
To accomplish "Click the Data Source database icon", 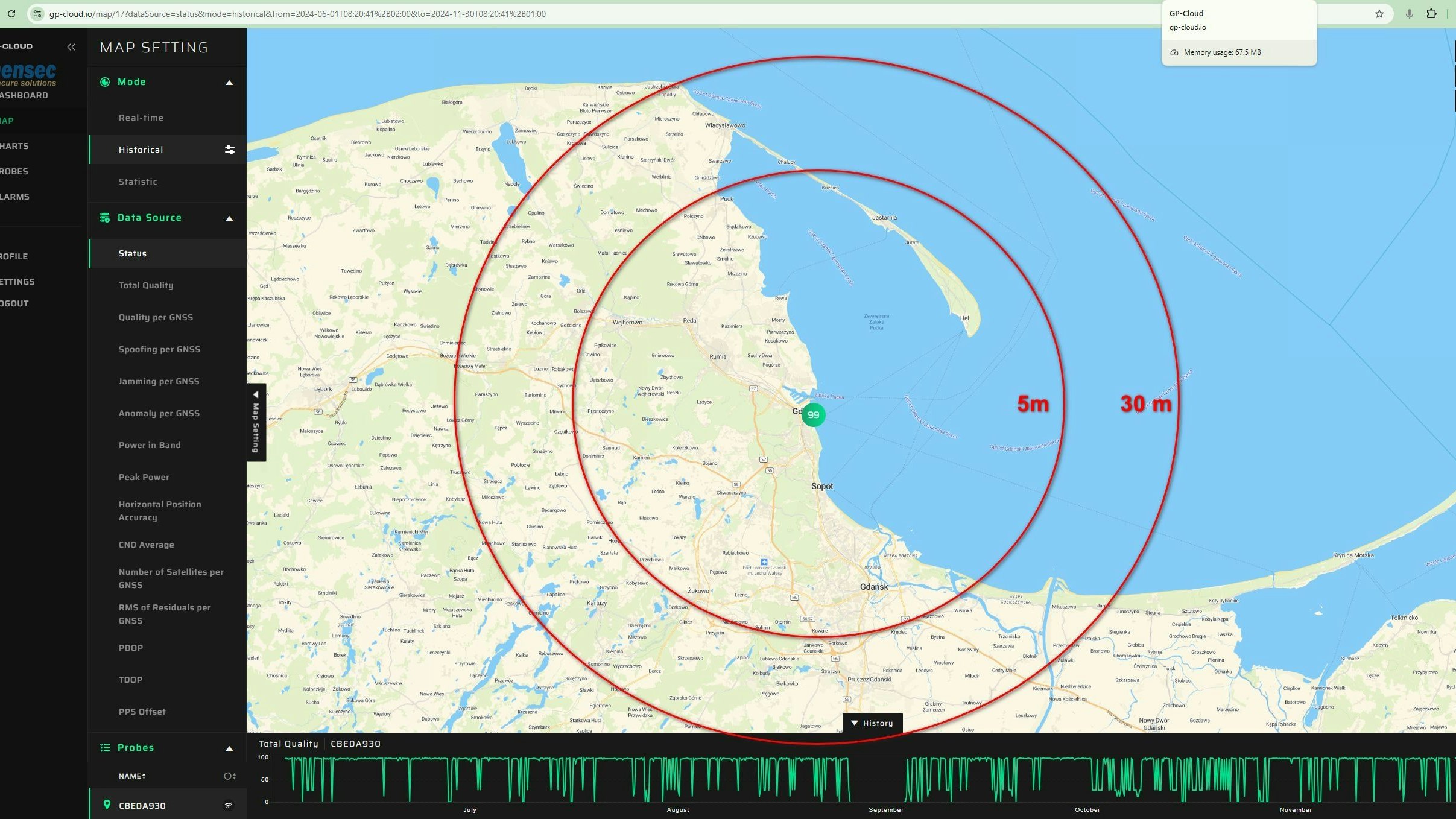I will (x=105, y=217).
